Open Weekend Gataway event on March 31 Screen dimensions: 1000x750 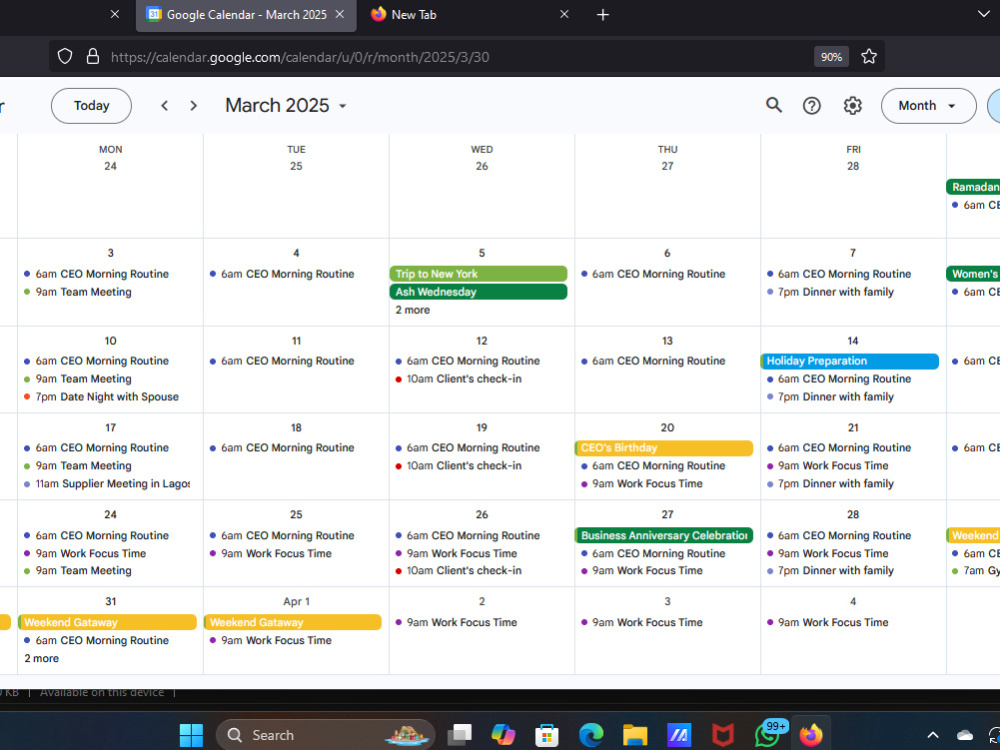tap(107, 622)
